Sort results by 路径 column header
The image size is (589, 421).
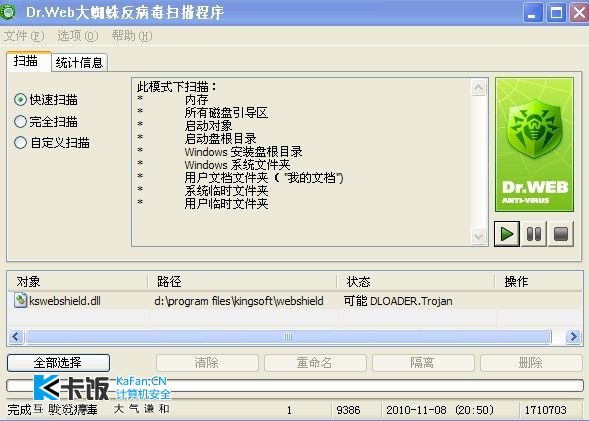point(243,281)
